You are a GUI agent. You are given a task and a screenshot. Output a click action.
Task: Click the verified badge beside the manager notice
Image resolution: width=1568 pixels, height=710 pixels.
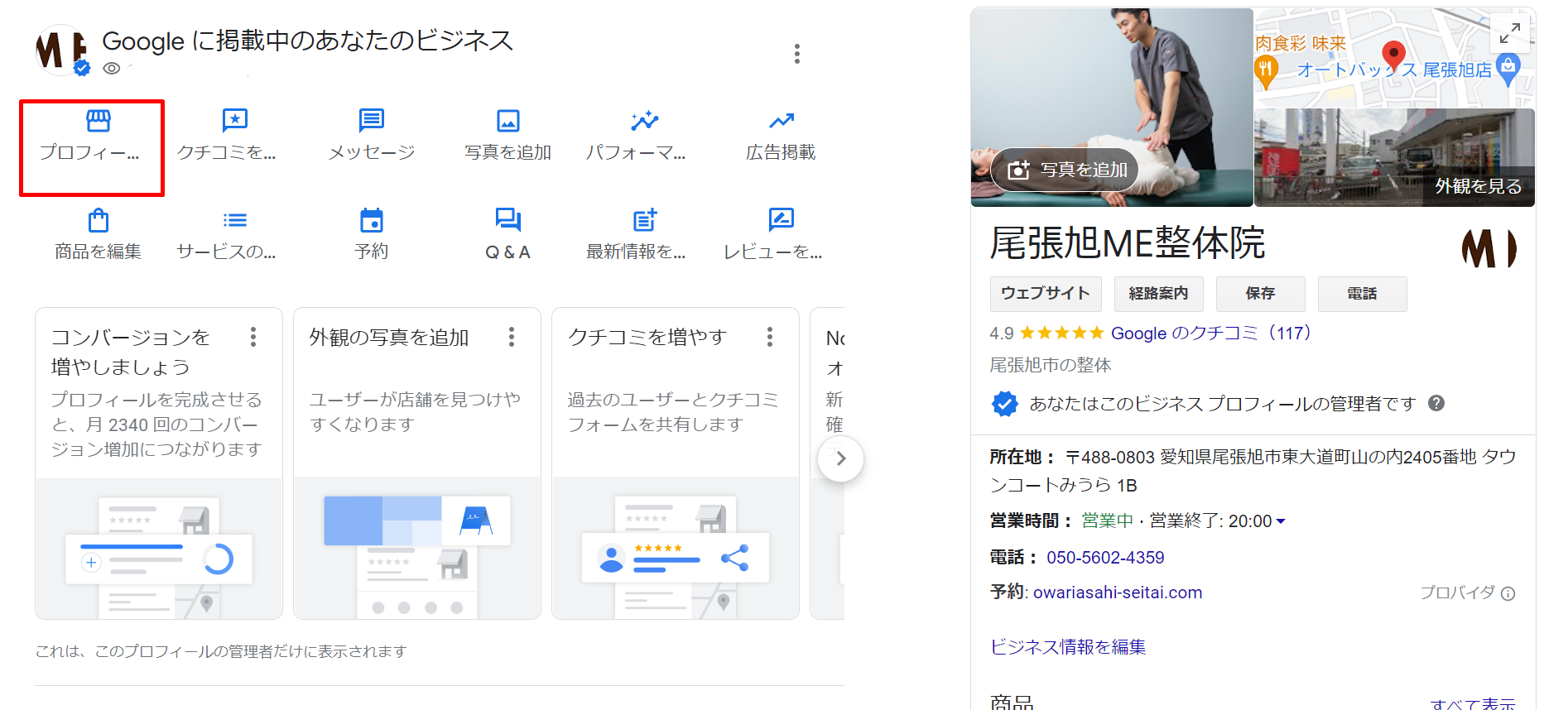(x=1004, y=403)
